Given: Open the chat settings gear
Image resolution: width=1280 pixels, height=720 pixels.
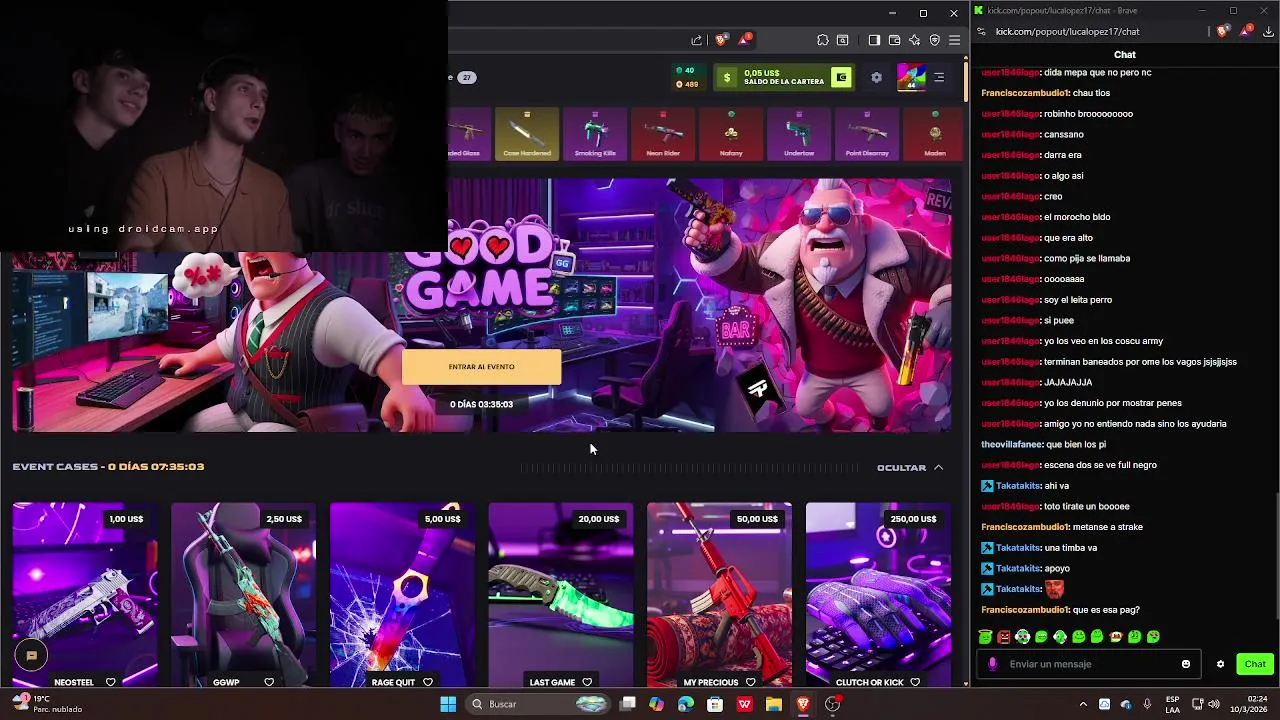Looking at the screenshot, I should (x=1220, y=664).
